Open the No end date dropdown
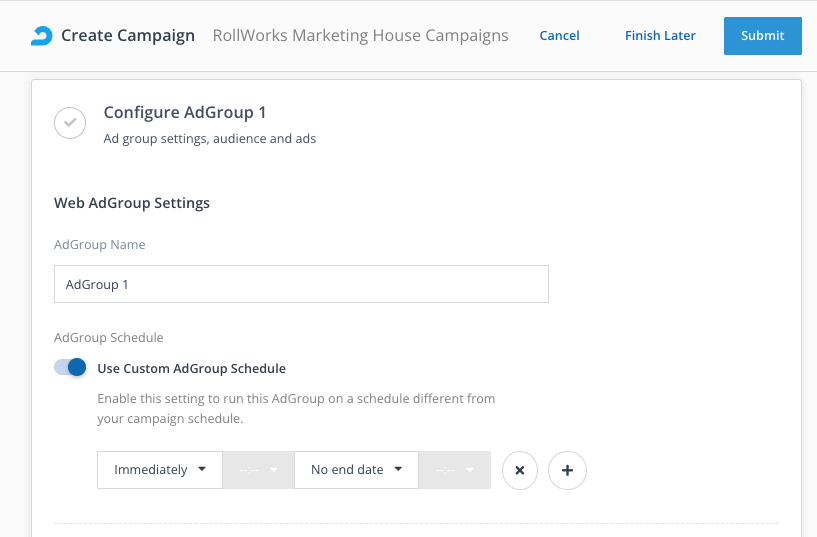This screenshot has height=537, width=817. point(356,470)
